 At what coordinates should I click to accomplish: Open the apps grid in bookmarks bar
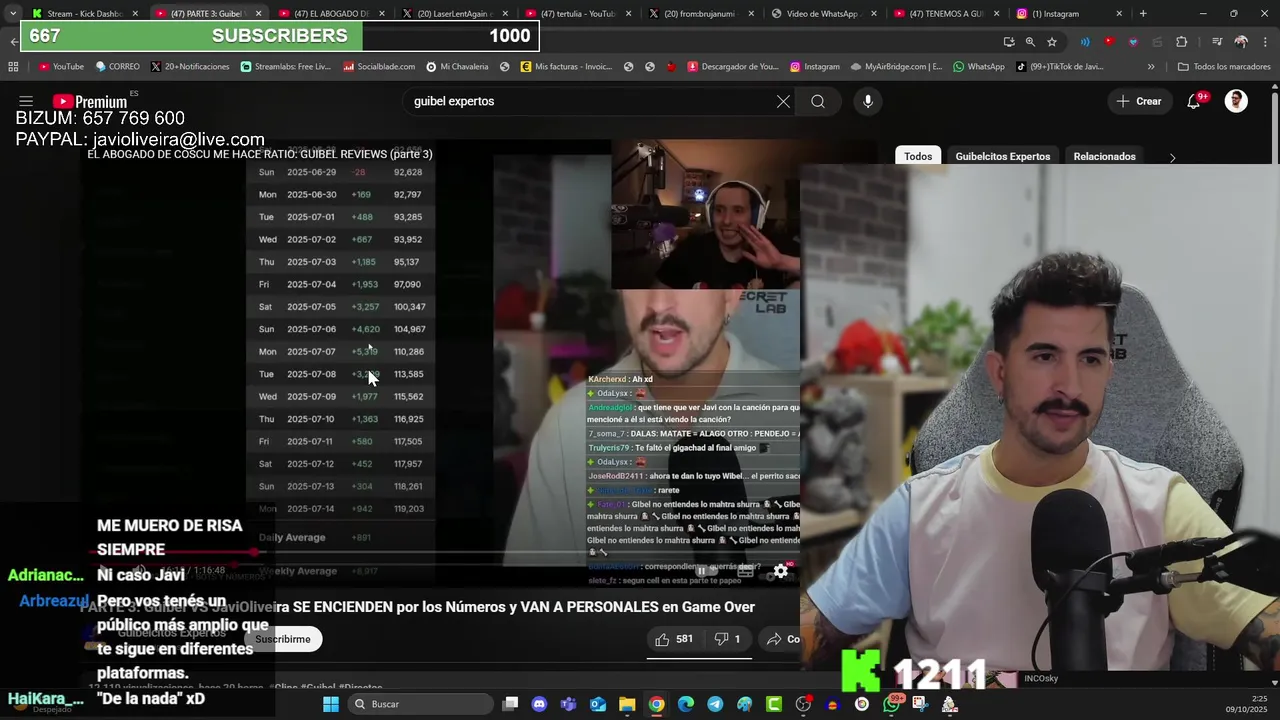(x=13, y=67)
